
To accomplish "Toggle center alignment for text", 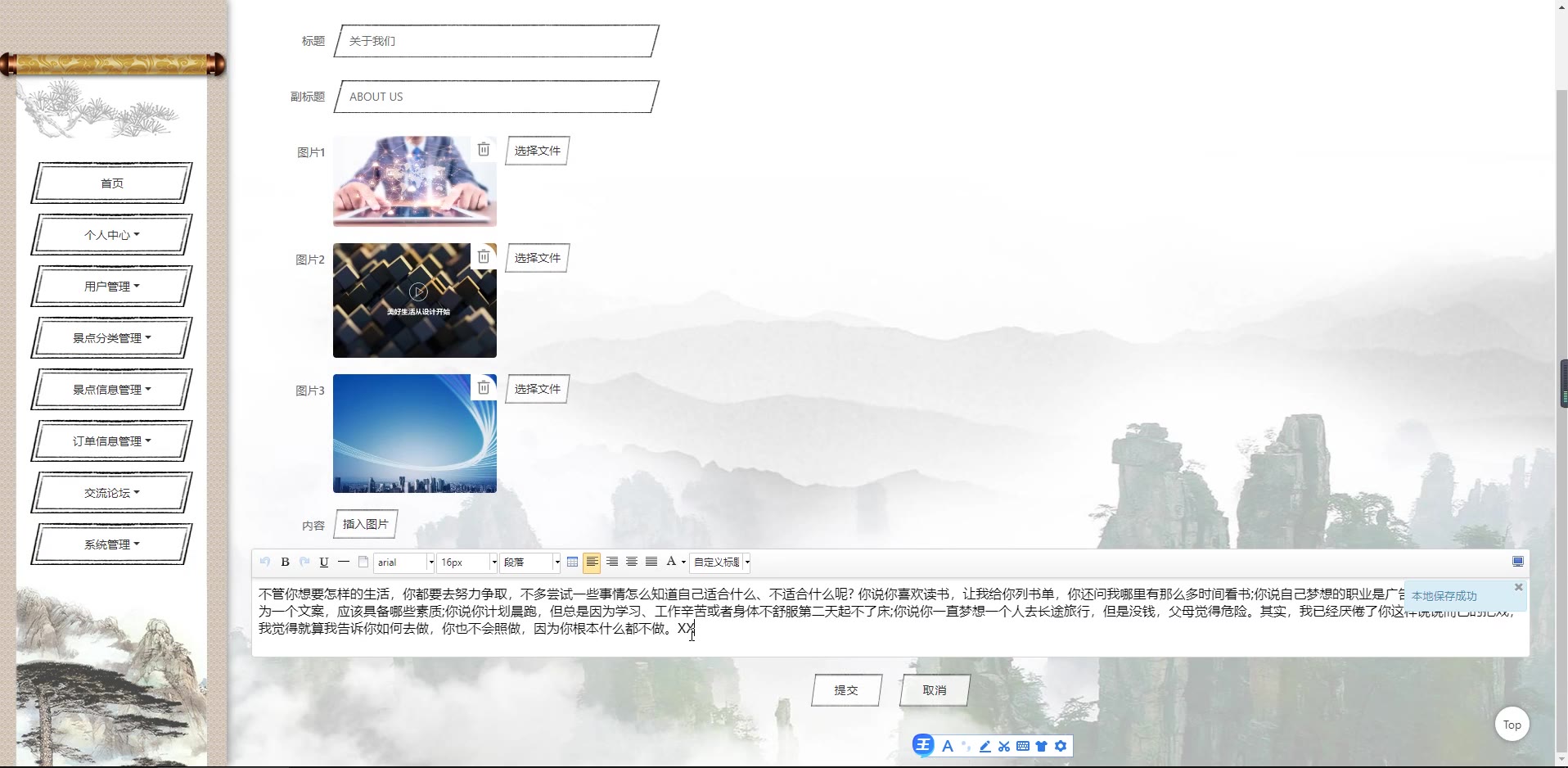I will (631, 562).
